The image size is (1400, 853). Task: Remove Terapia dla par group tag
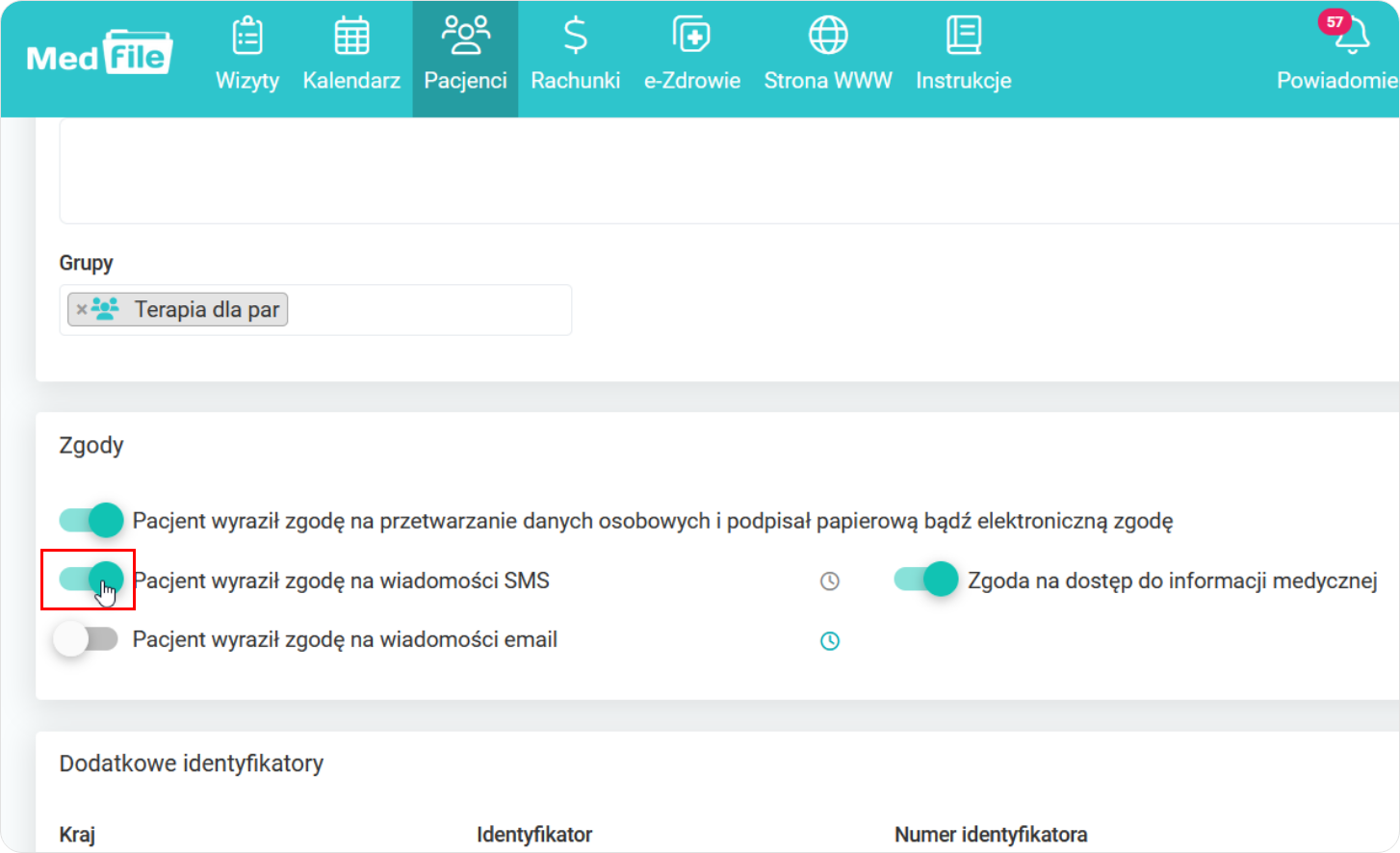pyautogui.click(x=82, y=310)
